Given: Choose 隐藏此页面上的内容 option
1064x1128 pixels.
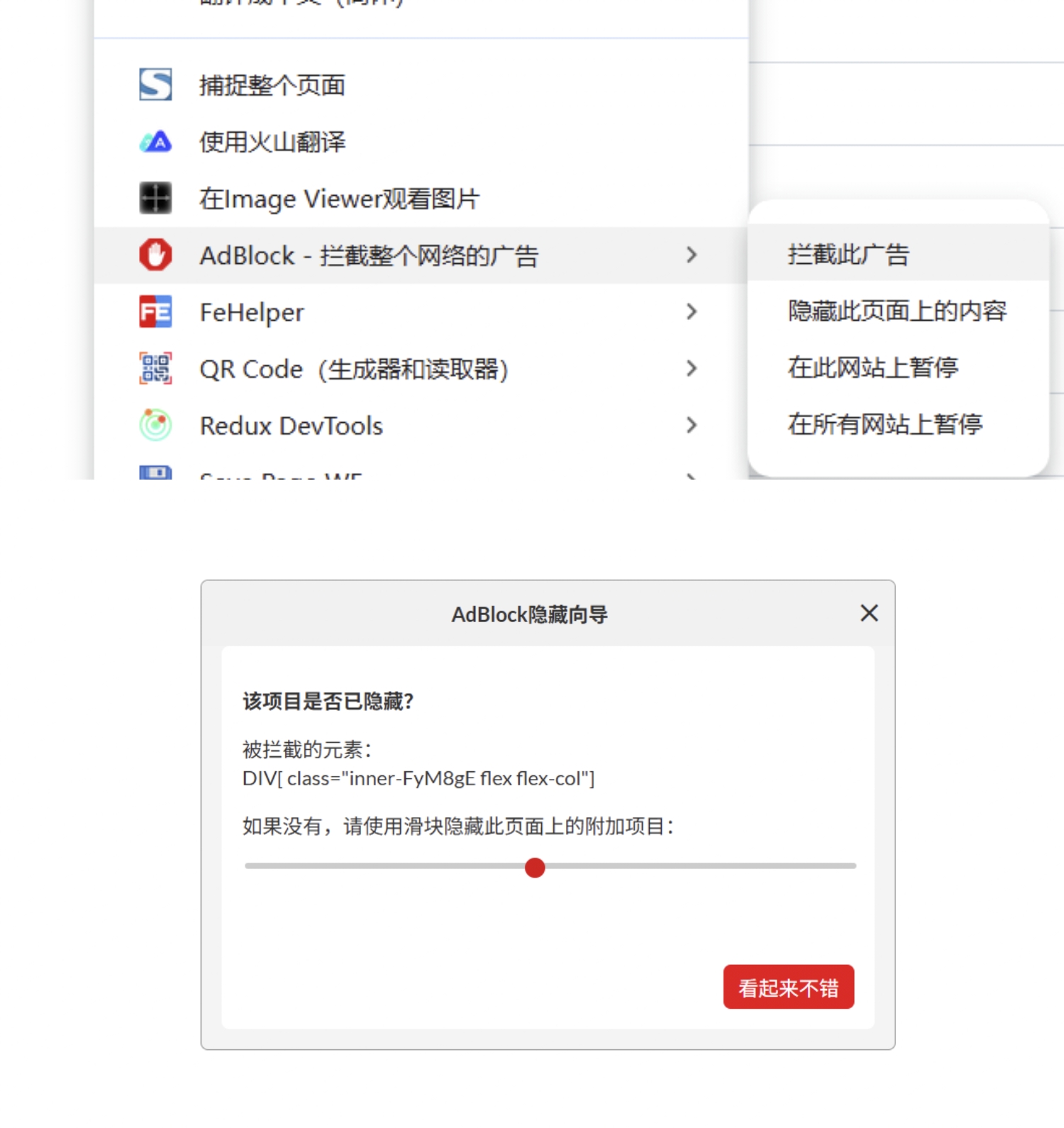Looking at the screenshot, I should (897, 311).
